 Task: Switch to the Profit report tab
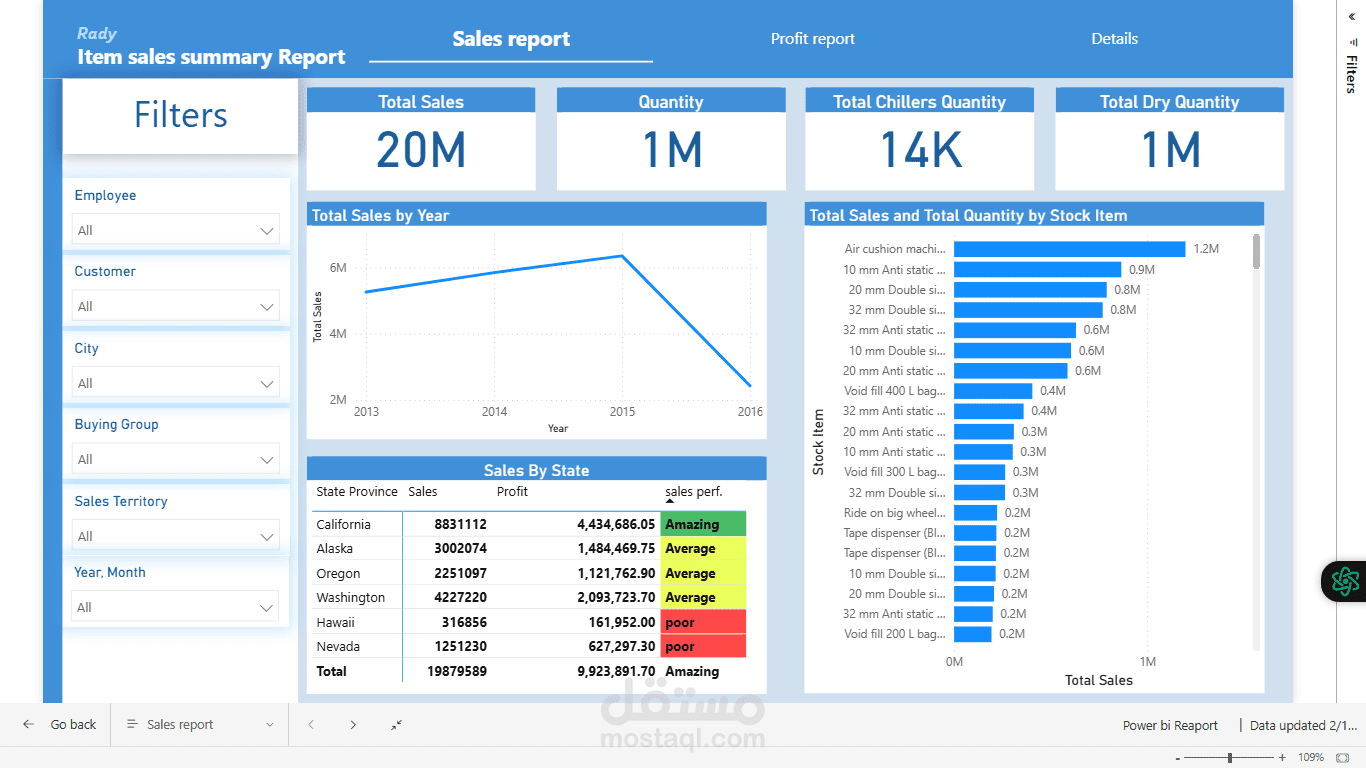(812, 38)
